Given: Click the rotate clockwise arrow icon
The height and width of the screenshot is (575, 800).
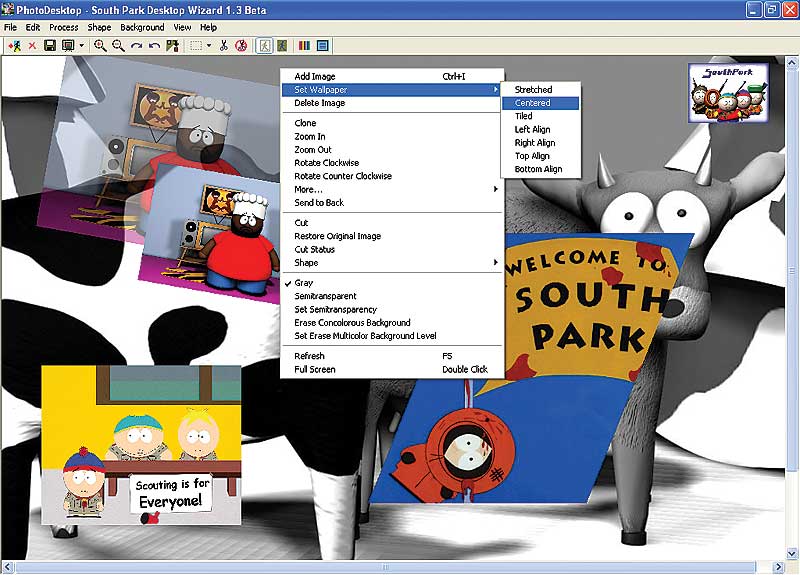Looking at the screenshot, I should pos(136,46).
